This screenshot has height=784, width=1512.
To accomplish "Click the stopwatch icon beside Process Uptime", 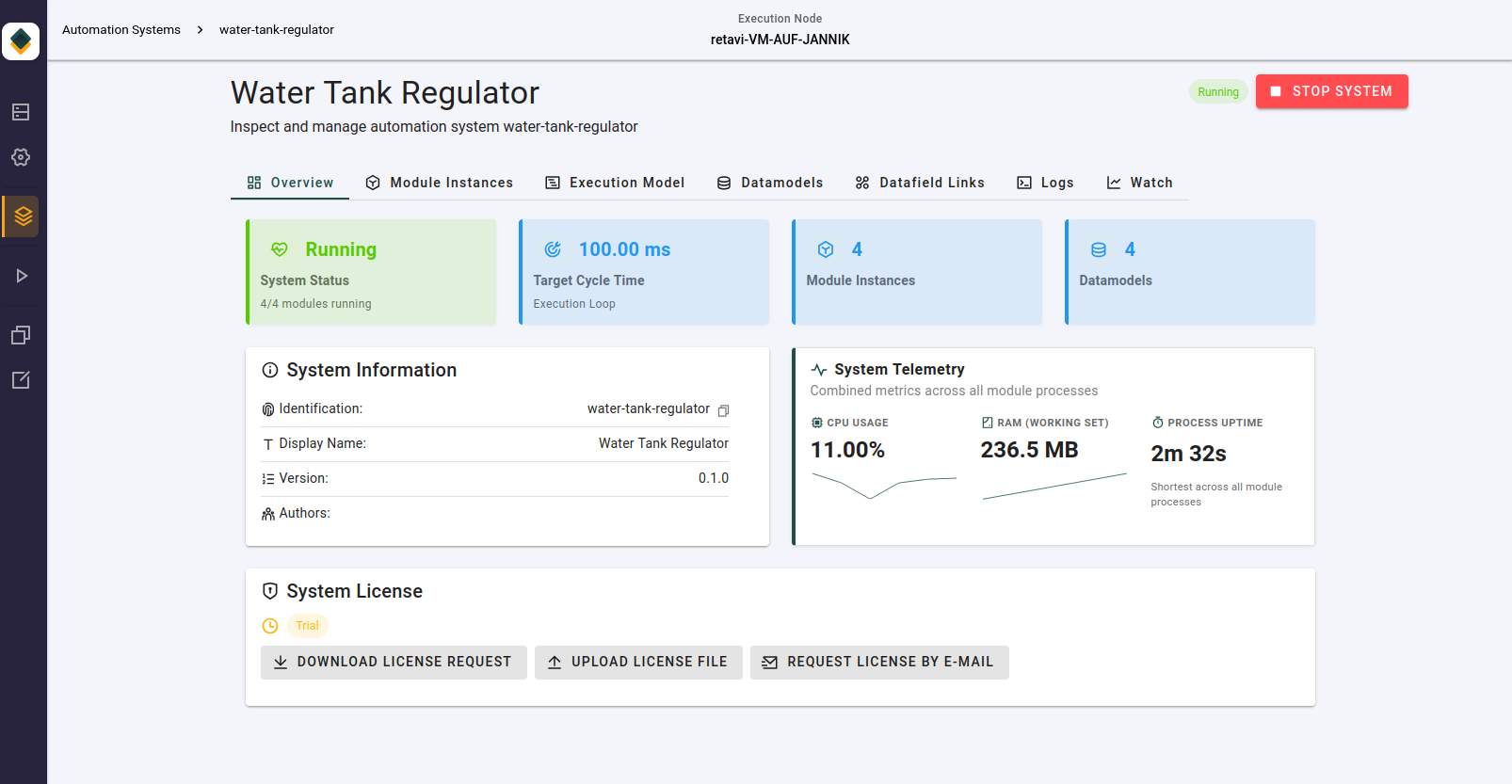I will pyautogui.click(x=1157, y=423).
